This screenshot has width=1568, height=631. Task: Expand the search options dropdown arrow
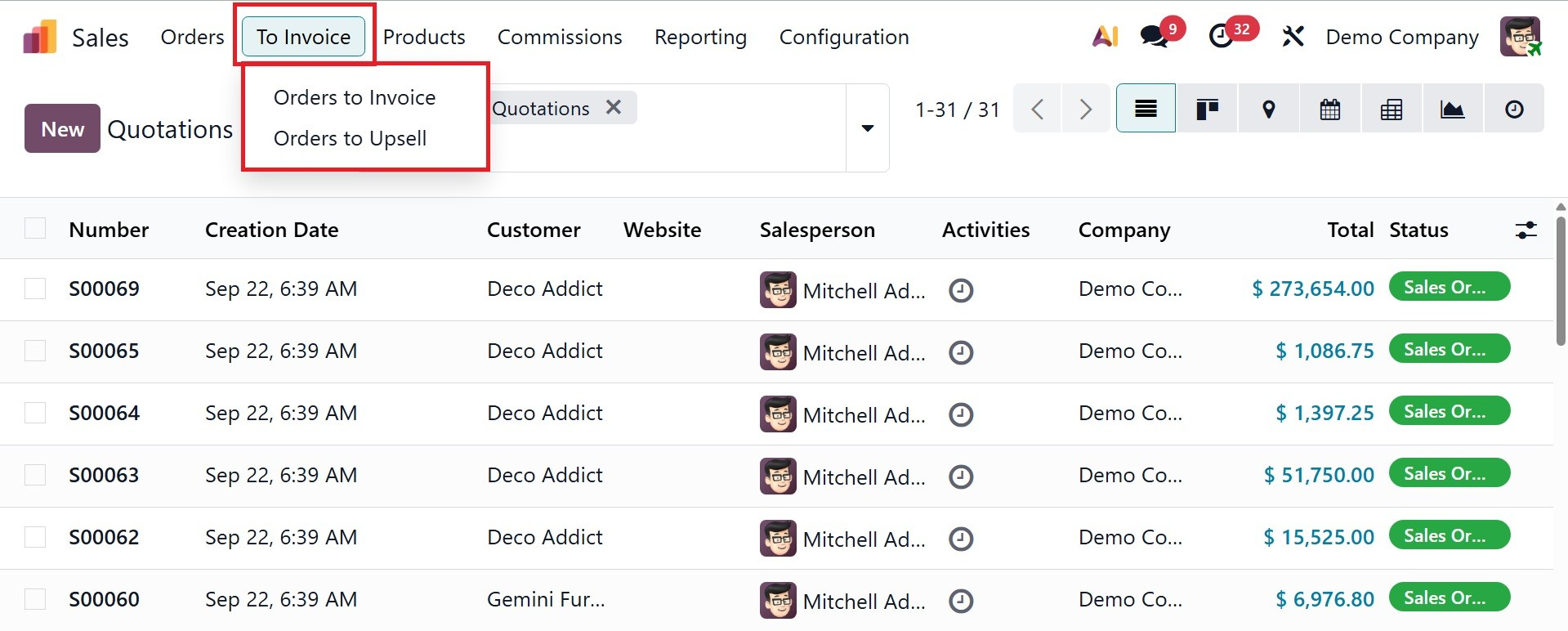(x=867, y=128)
